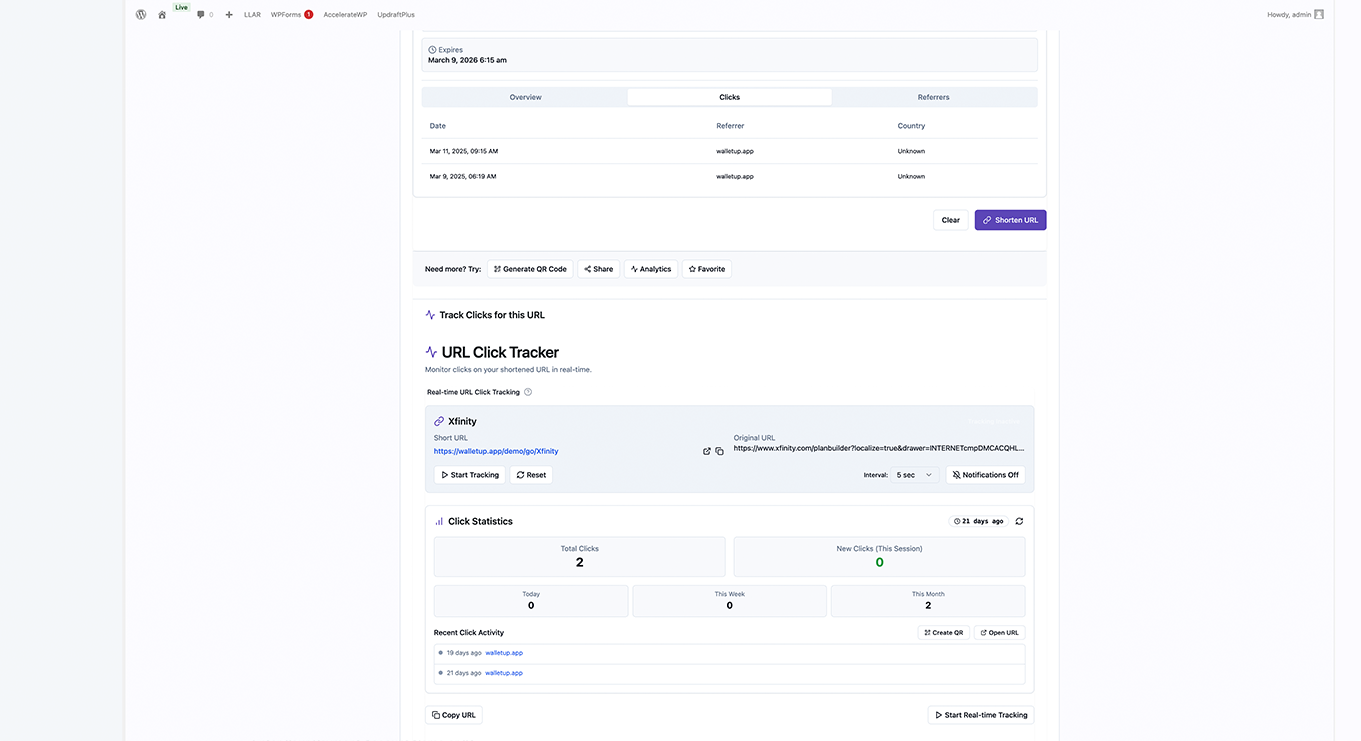Open AccelerateWP admin bar item

[x=345, y=15]
